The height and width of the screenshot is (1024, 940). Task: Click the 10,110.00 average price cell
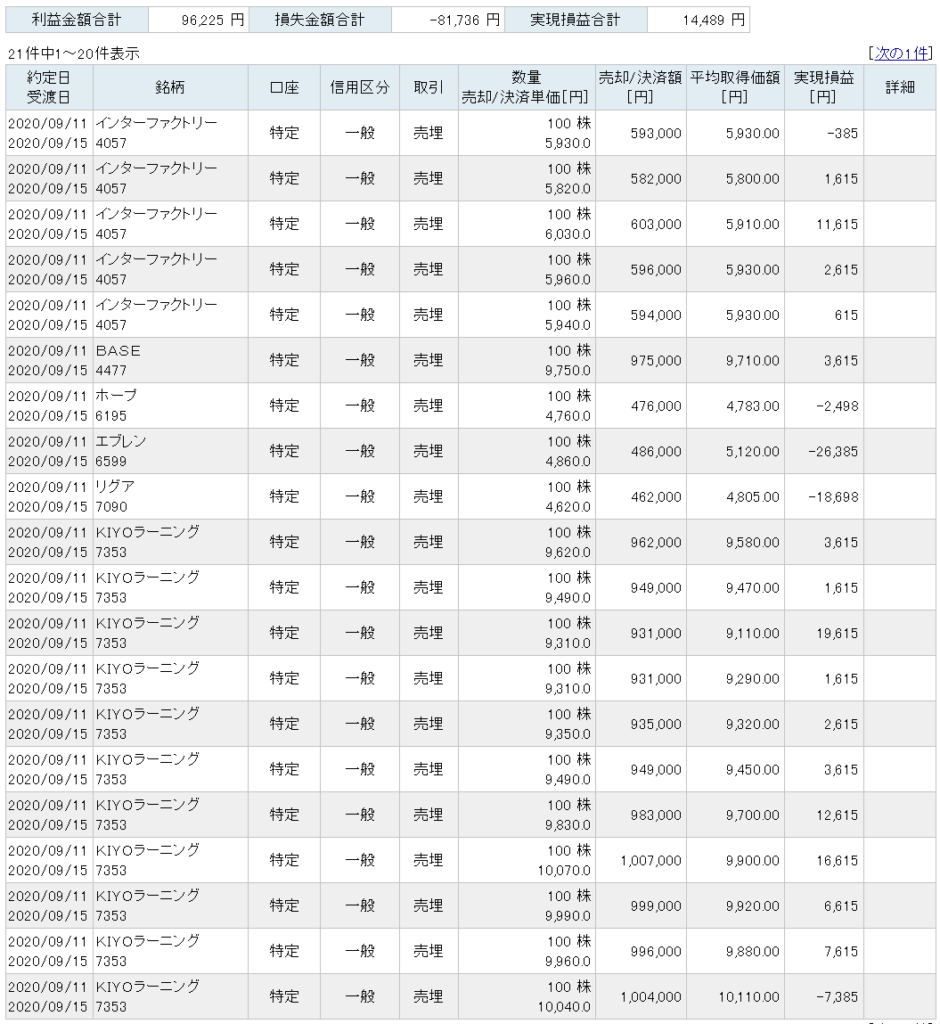point(735,997)
